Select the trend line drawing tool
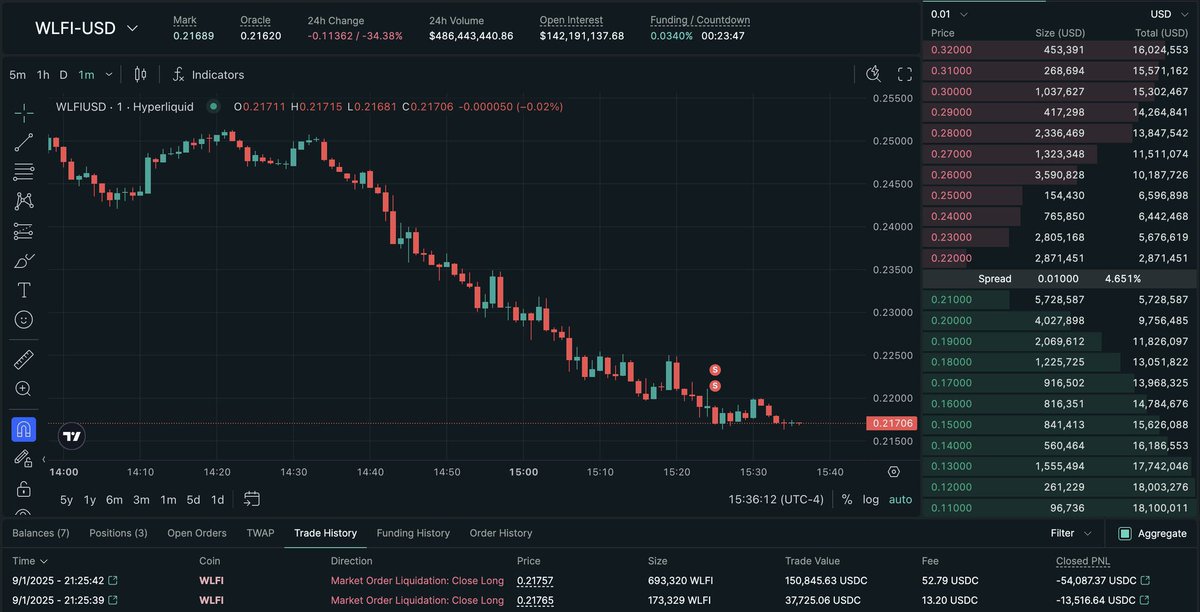 click(24, 143)
